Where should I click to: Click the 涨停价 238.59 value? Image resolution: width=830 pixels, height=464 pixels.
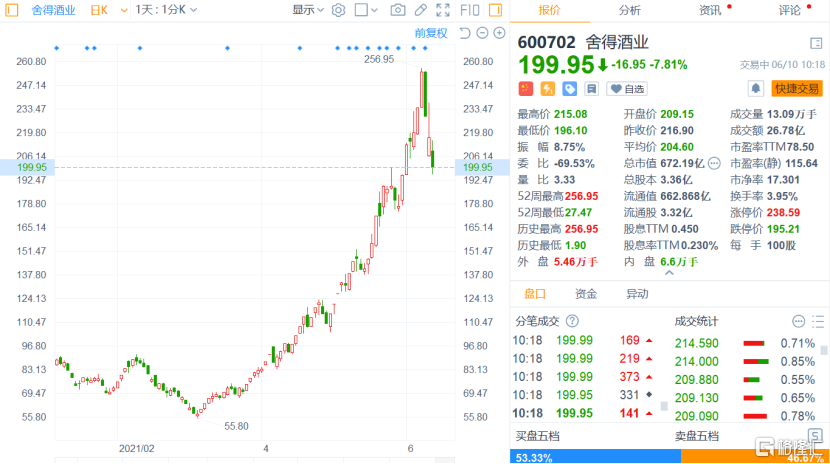[783, 212]
